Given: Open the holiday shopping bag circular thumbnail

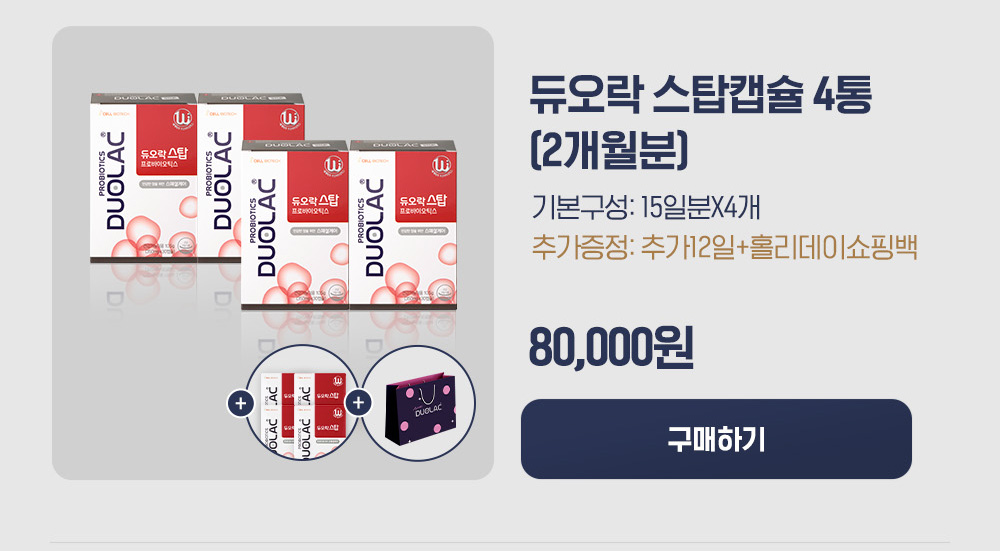Looking at the screenshot, I should coord(419,403).
